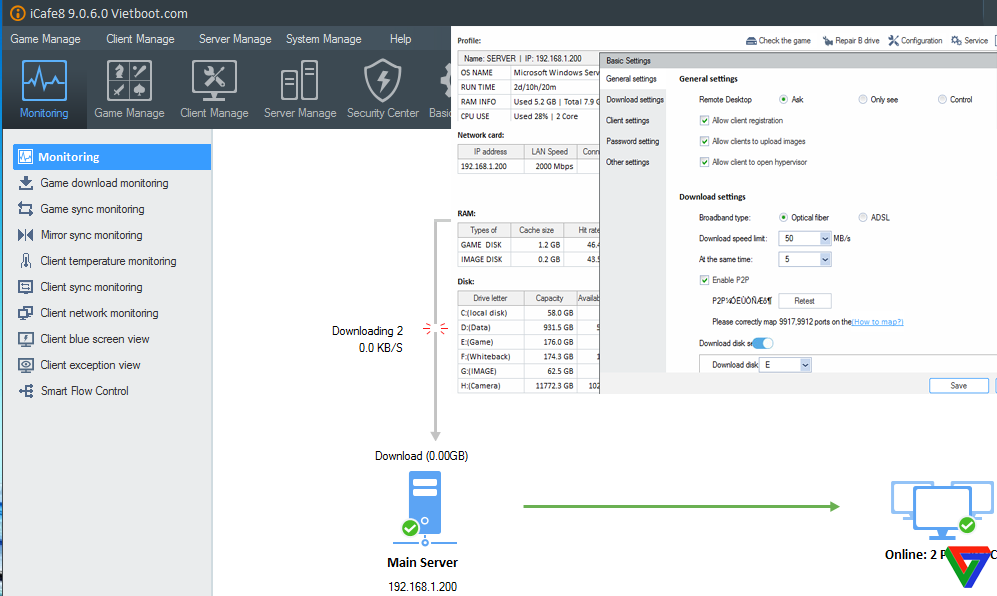Open Smart Flow Control in sidebar
The width and height of the screenshot is (997, 596).
pyautogui.click(x=84, y=391)
